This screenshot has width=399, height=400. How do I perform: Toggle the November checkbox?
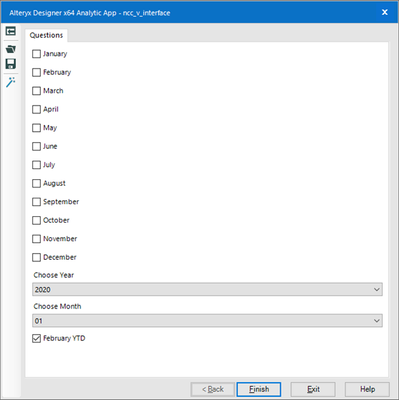coord(36,239)
